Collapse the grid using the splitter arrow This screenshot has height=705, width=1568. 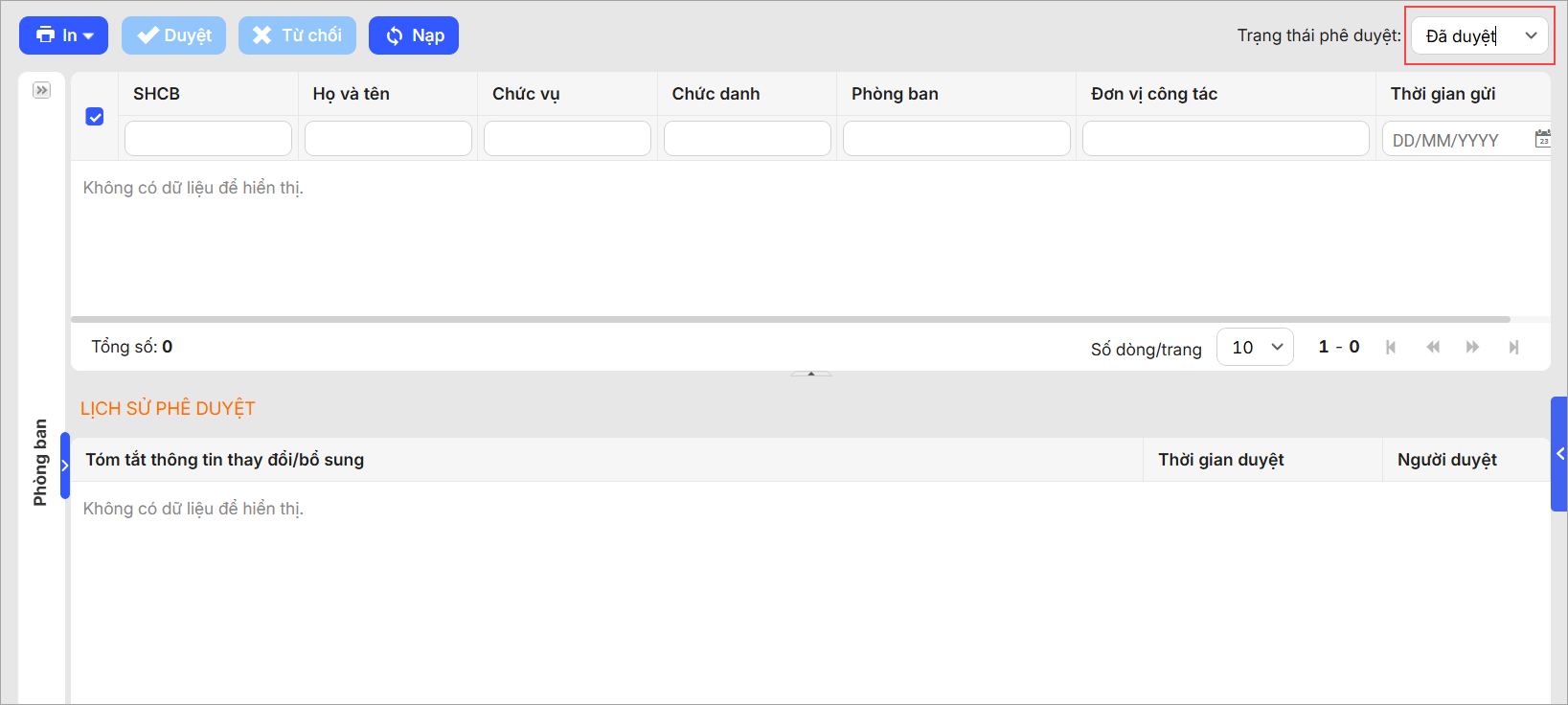click(811, 374)
